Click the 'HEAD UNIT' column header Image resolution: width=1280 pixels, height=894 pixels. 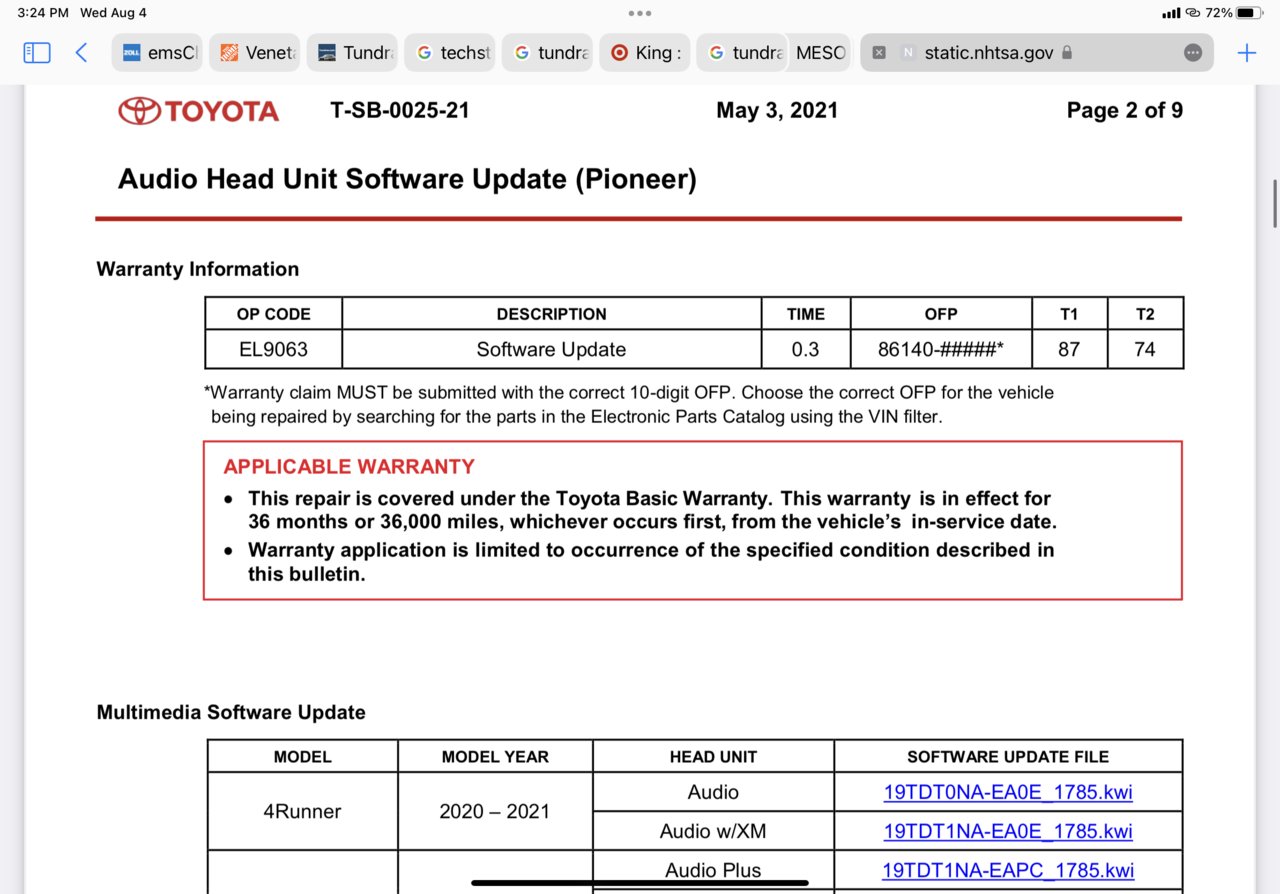[713, 757]
